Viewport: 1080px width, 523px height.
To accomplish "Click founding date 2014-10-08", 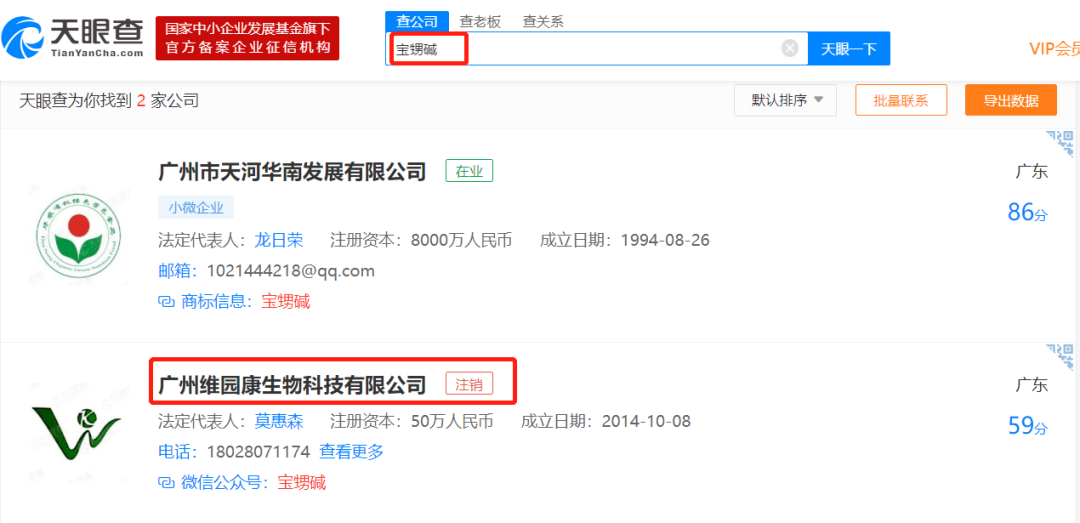I will [646, 421].
